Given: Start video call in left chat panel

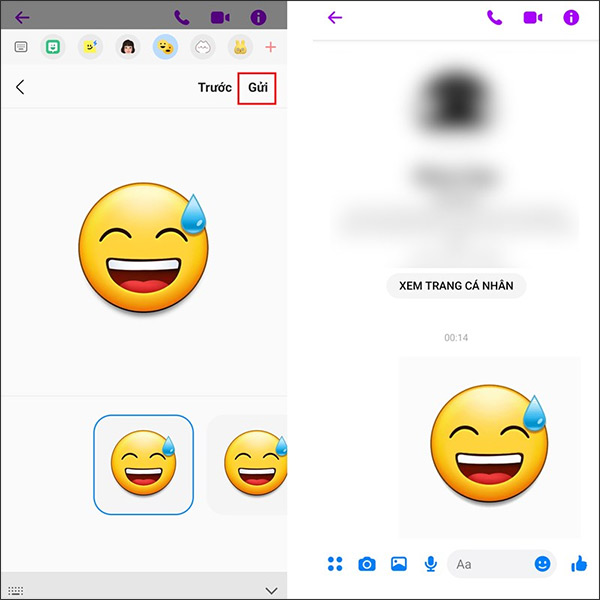Looking at the screenshot, I should coord(220,18).
